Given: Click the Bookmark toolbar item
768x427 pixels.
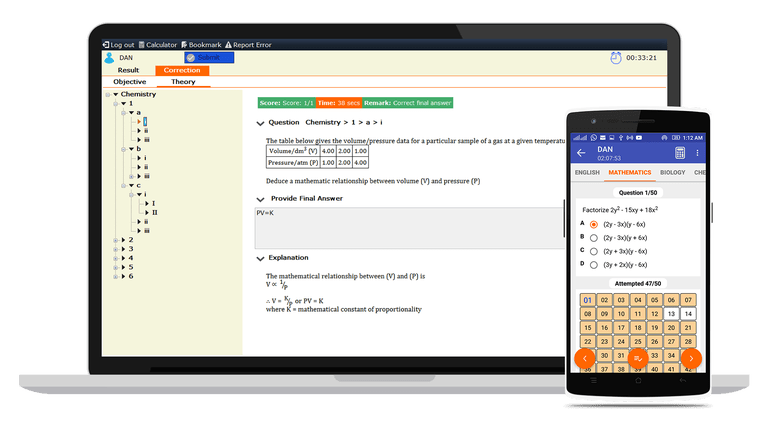Looking at the screenshot, I should pos(201,45).
